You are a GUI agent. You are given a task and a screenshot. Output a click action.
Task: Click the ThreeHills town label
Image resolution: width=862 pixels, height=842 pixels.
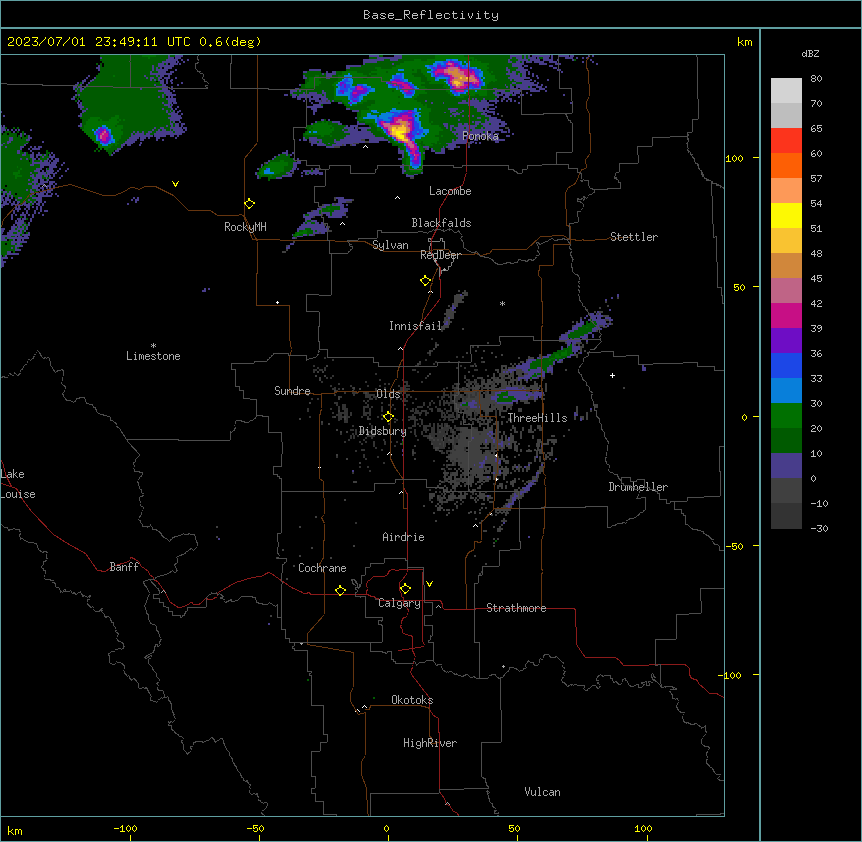click(x=537, y=418)
